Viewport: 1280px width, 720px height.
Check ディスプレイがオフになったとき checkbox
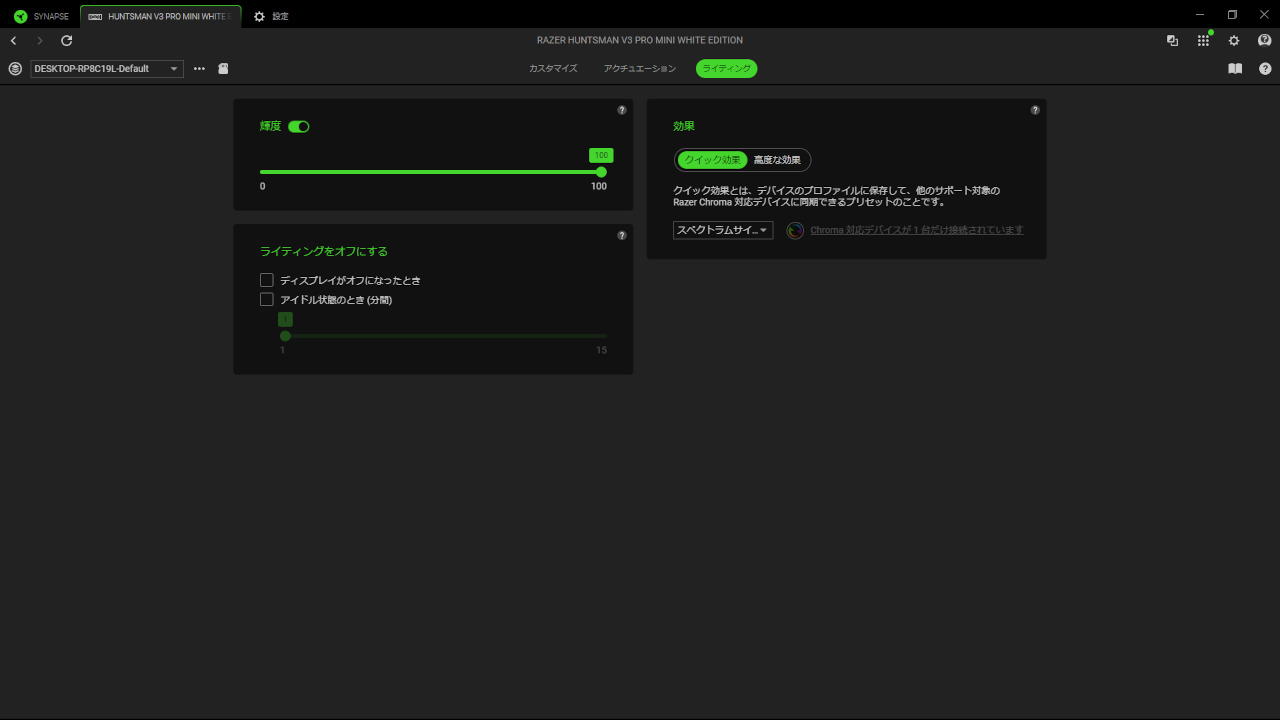(267, 281)
